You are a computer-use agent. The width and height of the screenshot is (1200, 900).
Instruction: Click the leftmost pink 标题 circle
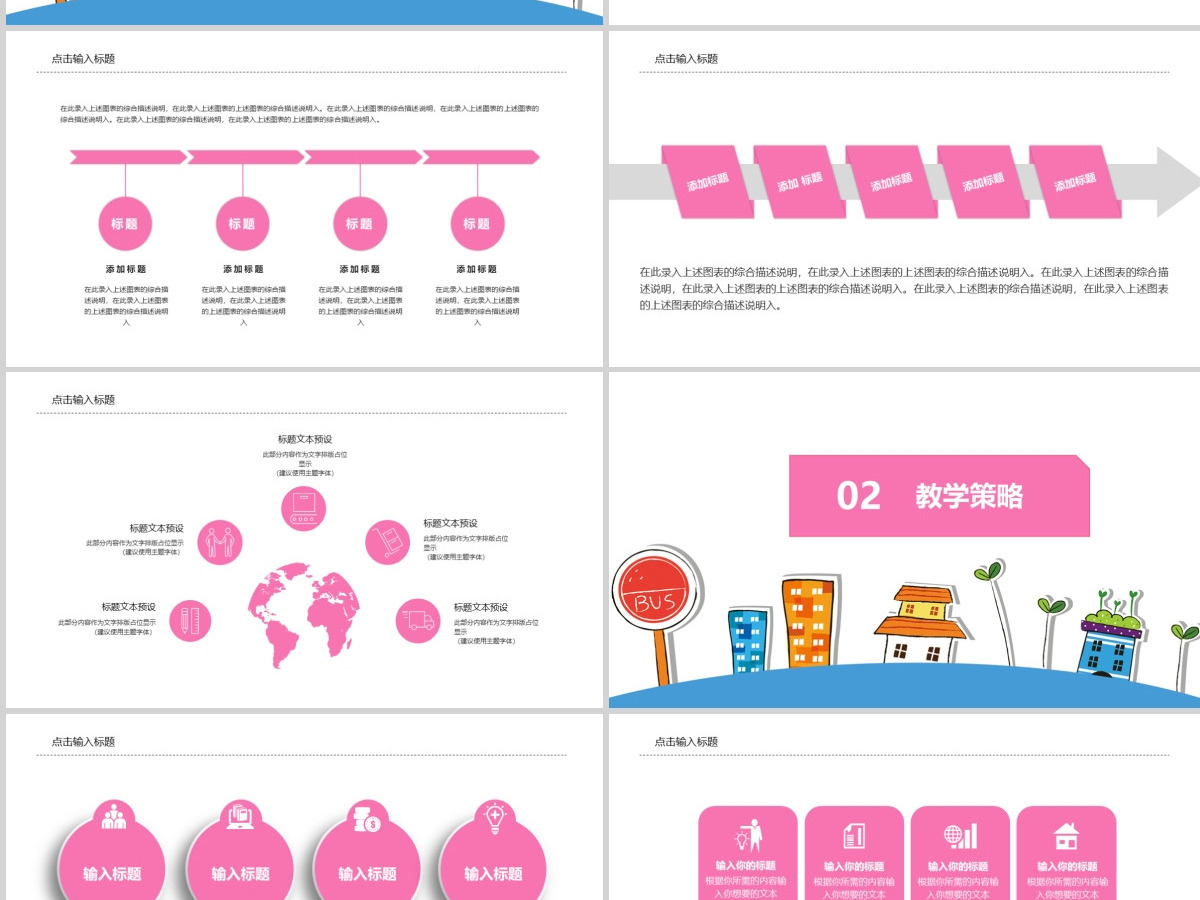click(x=125, y=224)
